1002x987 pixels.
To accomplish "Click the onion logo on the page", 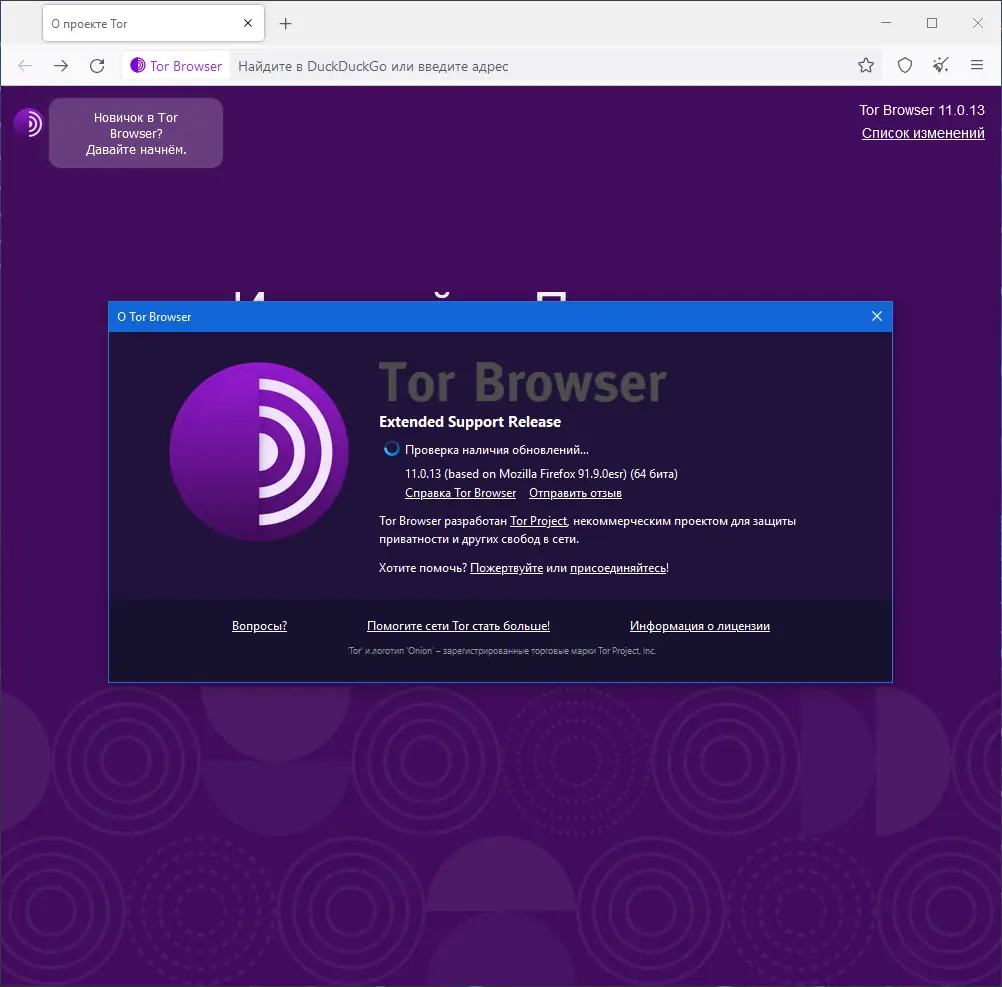I will (x=28, y=123).
